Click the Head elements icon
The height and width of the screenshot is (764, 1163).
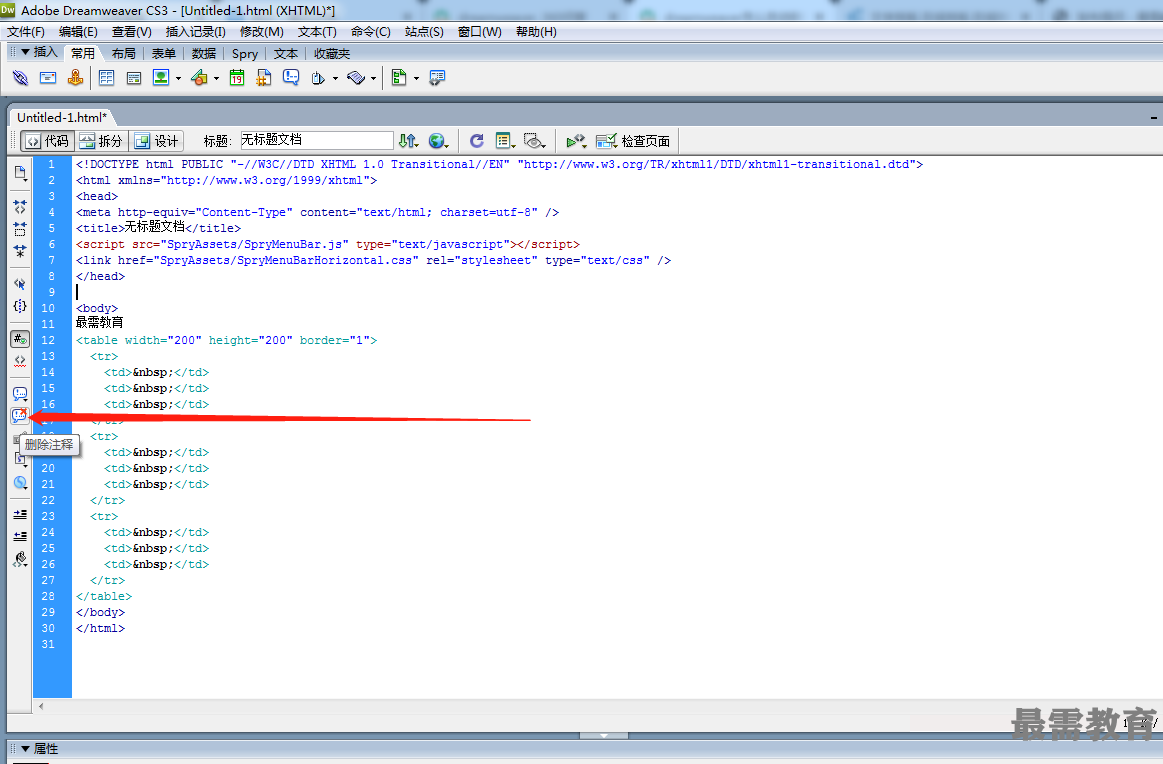[x=318, y=78]
